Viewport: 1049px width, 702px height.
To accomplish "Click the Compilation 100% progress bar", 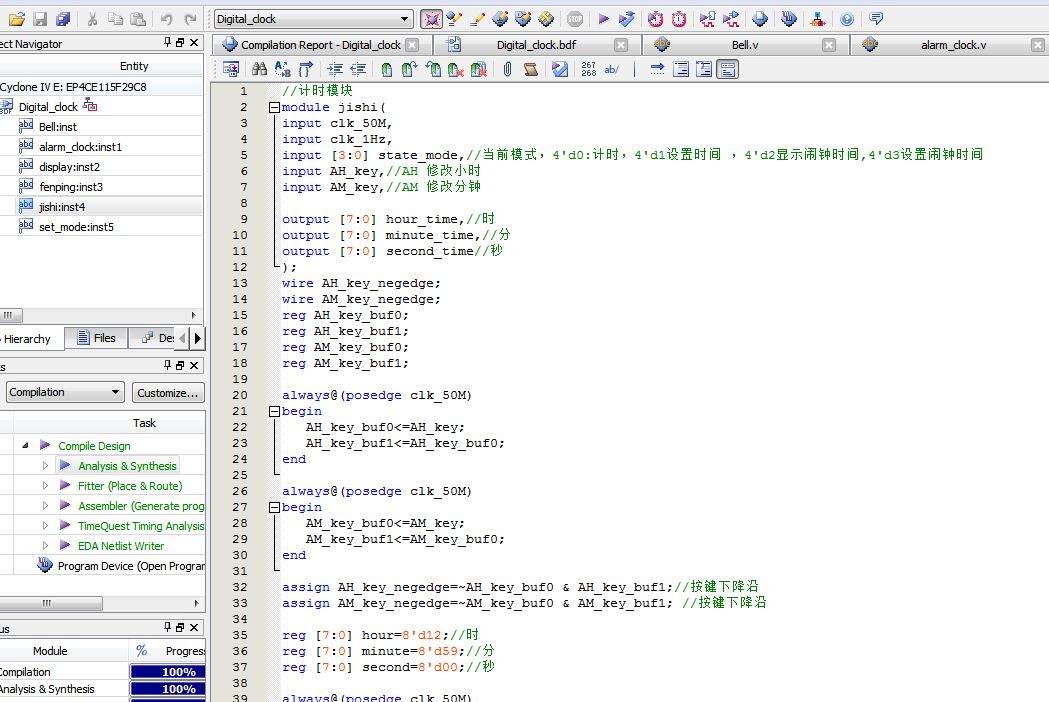I will tap(178, 672).
